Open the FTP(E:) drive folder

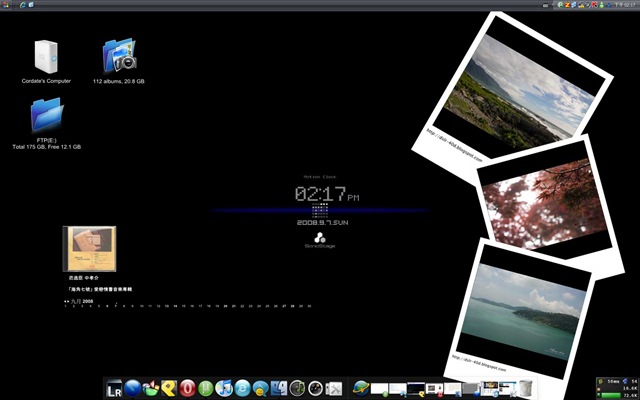pyautogui.click(x=46, y=118)
